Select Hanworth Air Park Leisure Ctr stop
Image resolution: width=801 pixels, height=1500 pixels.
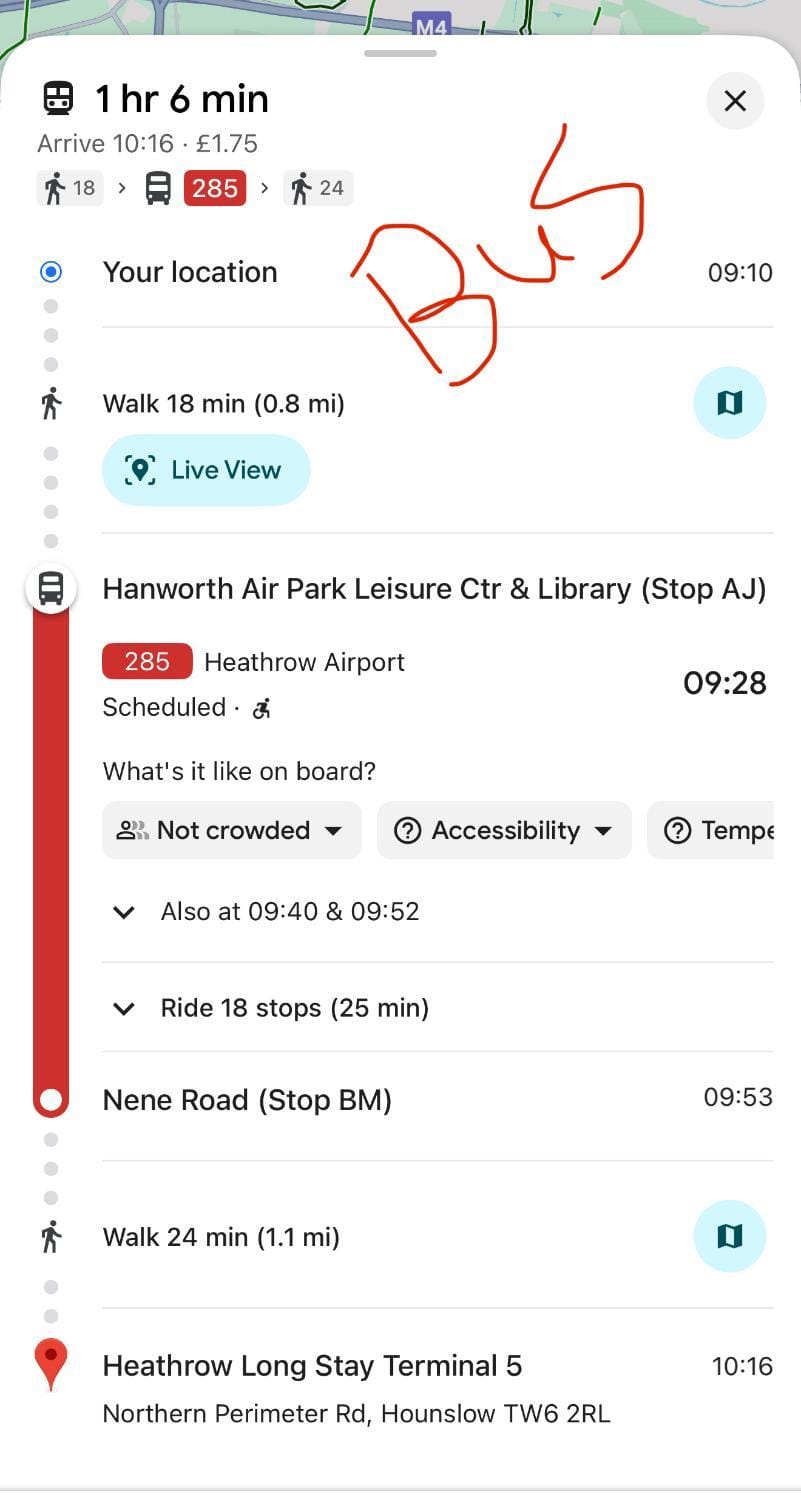point(434,589)
